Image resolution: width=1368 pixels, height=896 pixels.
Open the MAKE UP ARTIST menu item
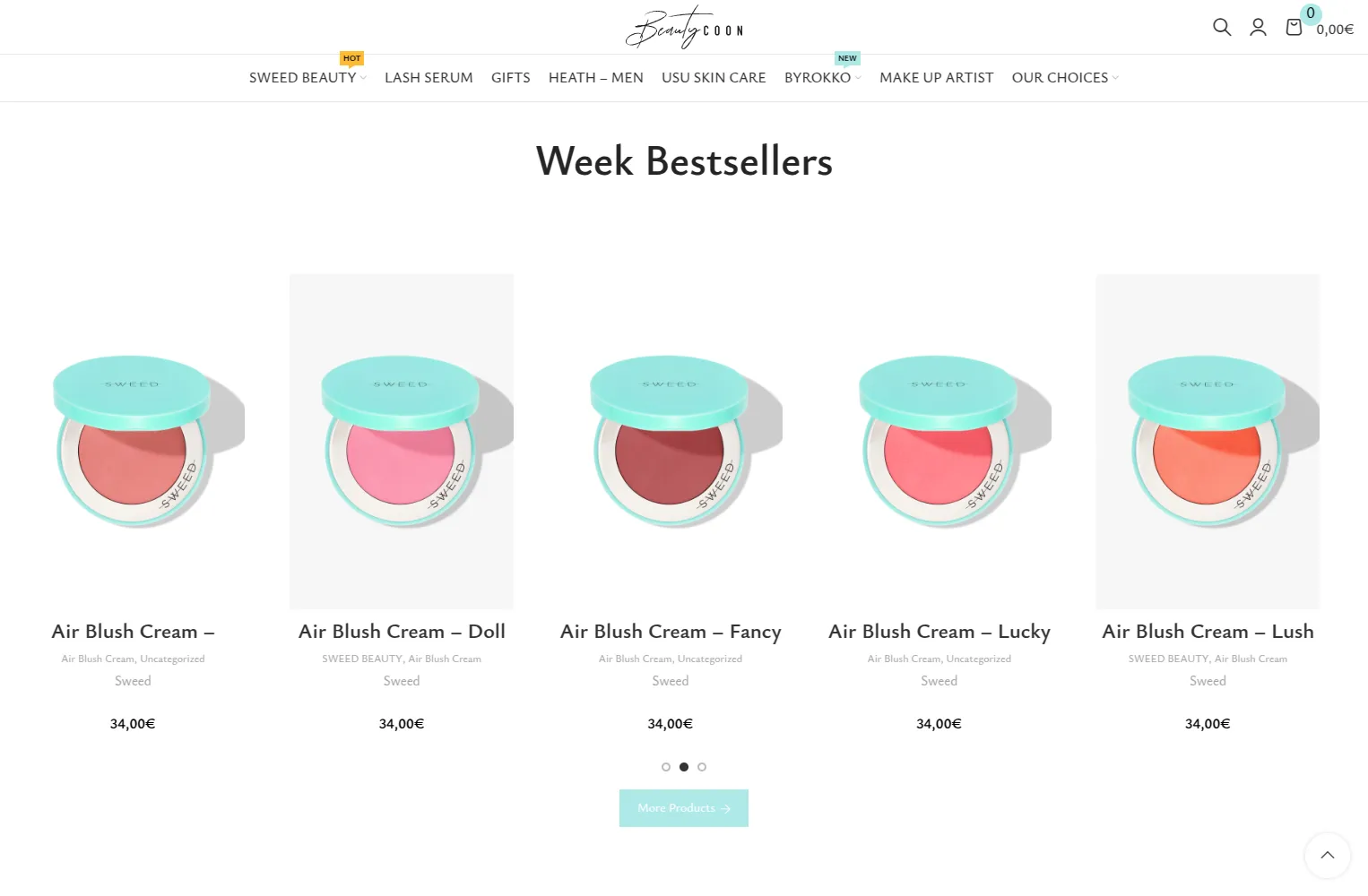pos(936,78)
